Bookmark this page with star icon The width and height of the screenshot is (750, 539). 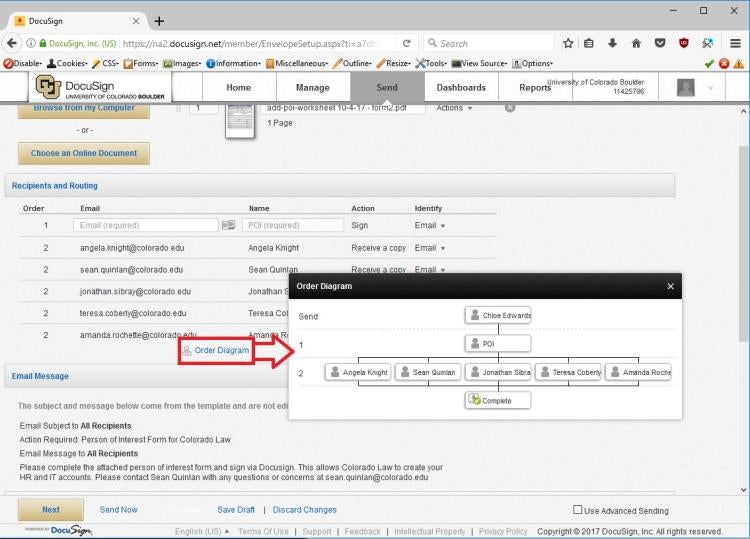(x=568, y=44)
